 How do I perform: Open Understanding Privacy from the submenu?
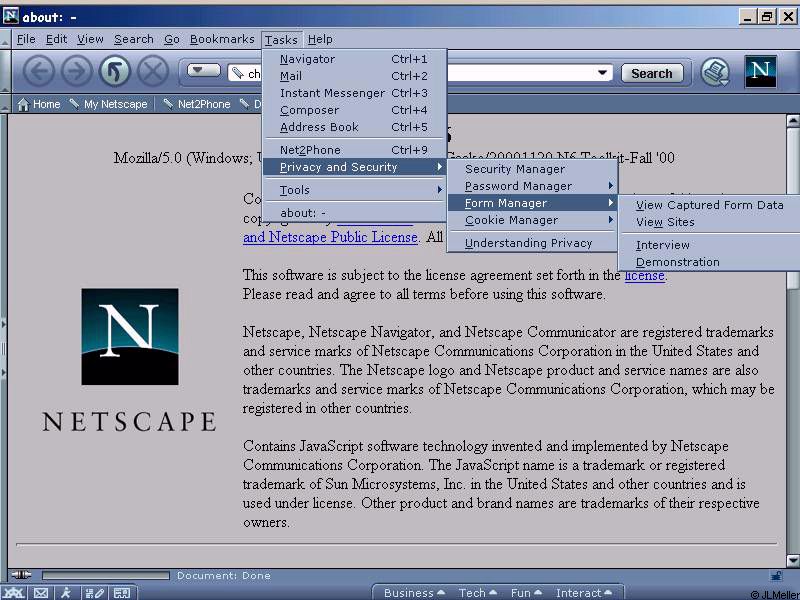(x=532, y=243)
